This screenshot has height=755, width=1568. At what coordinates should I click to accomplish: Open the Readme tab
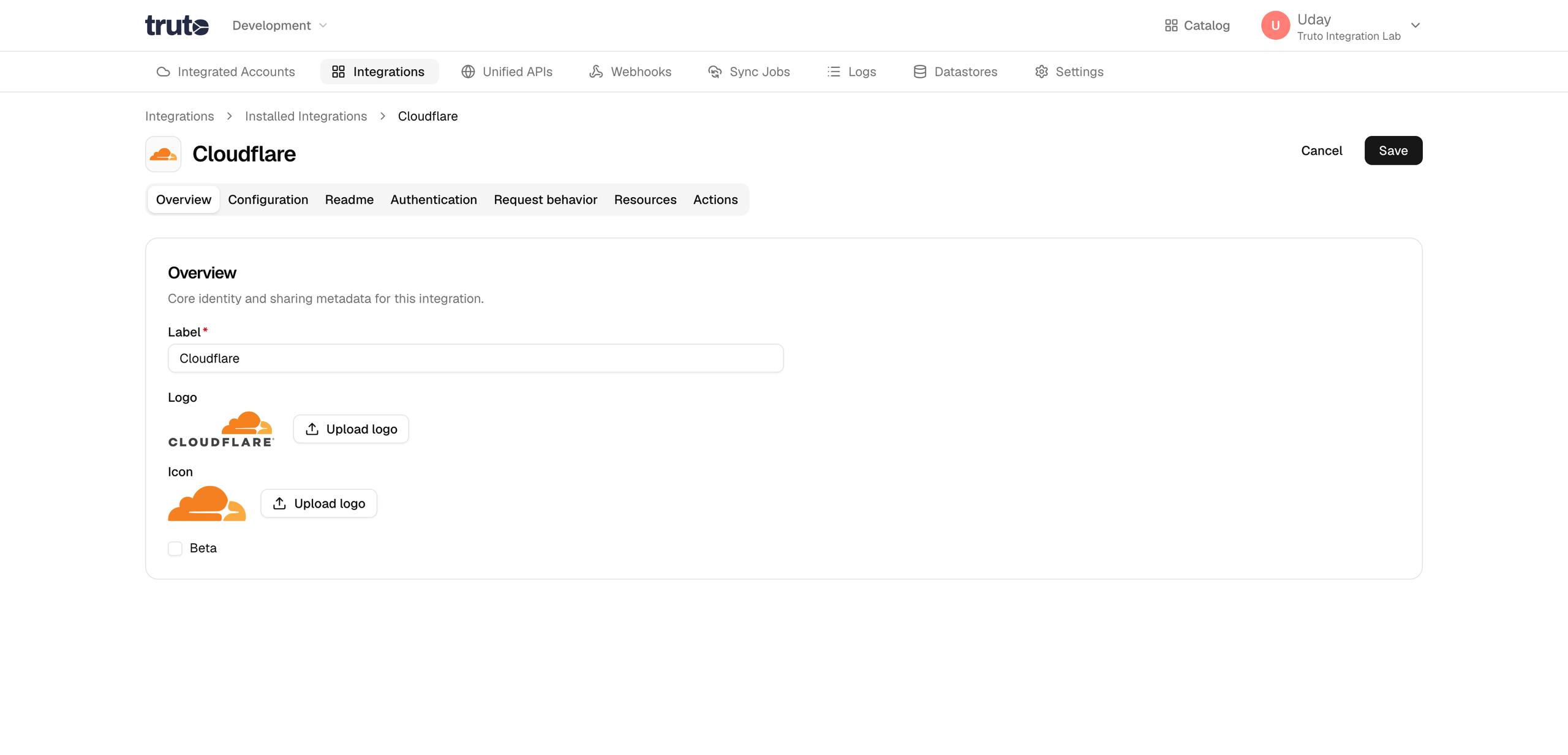[x=349, y=200]
